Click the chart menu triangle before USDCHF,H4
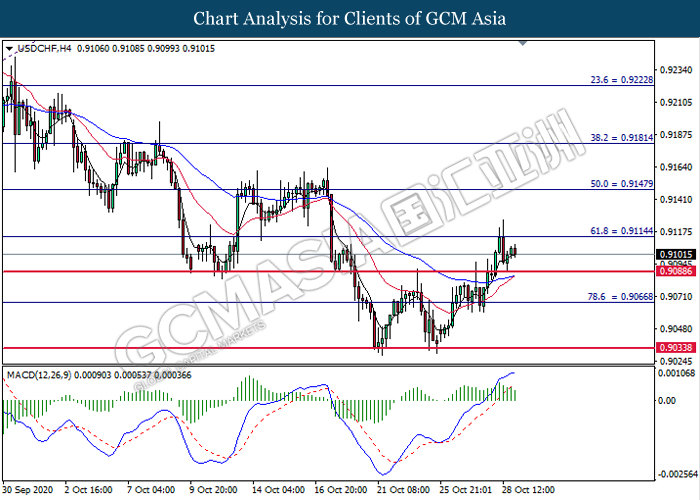 [9, 49]
